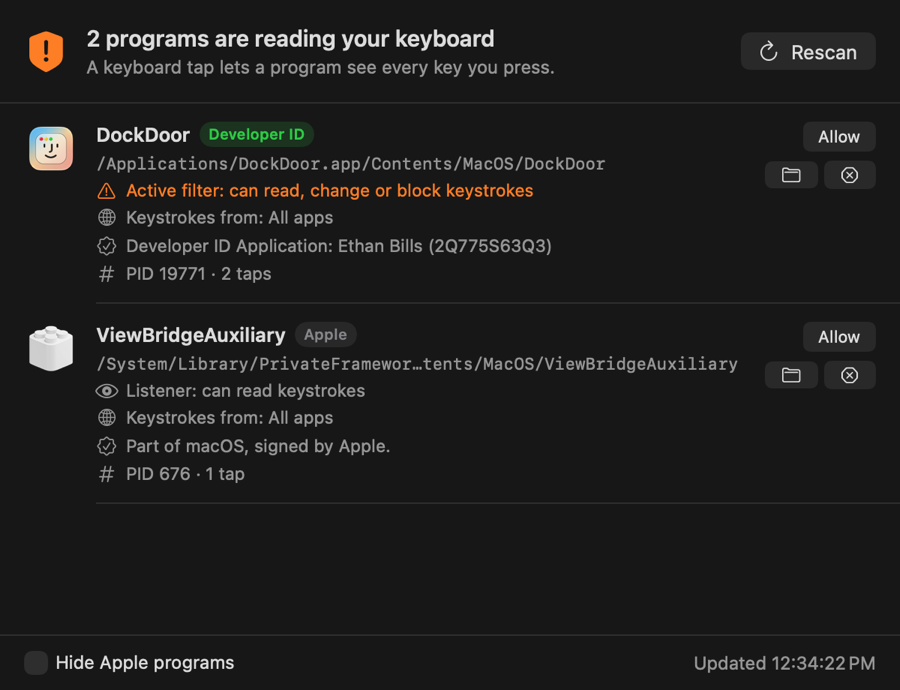
Task: Select the DockDoor application path text
Action: pos(351,164)
